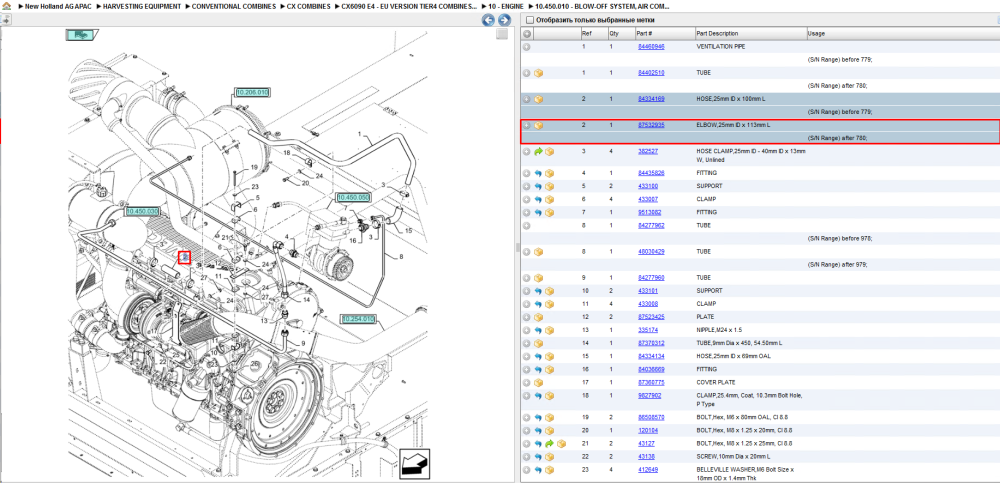Click blue arrow icon on SCREW 43138 row

click(x=538, y=456)
